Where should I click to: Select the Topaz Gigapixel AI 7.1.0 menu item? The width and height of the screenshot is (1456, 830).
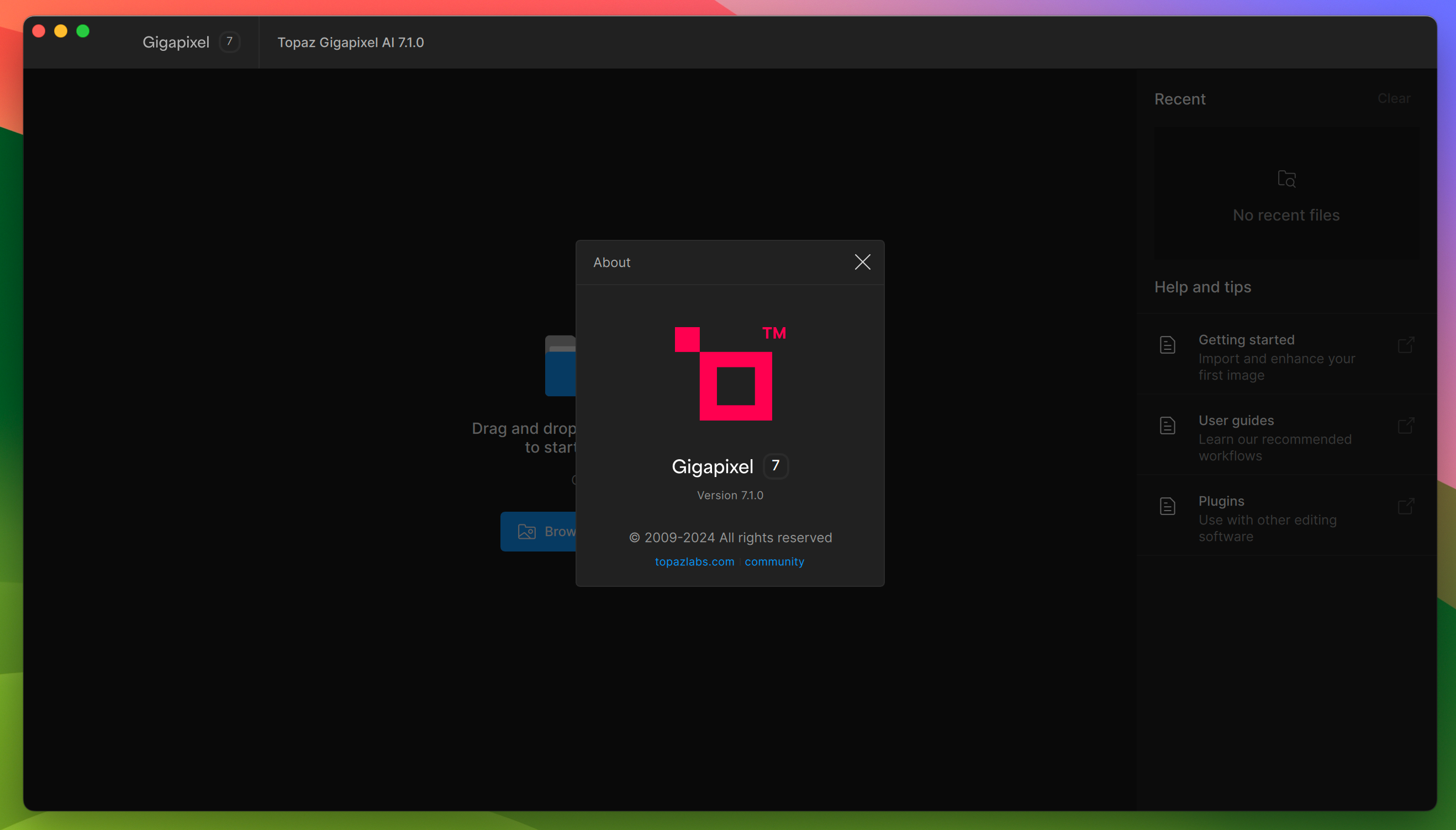coord(351,42)
